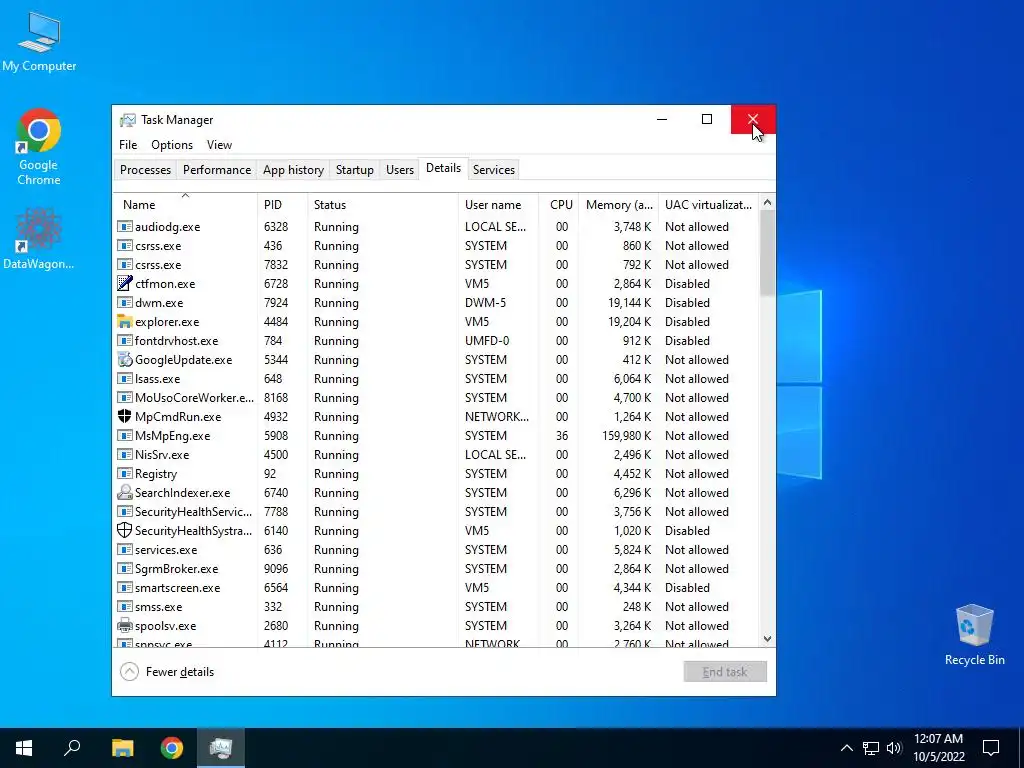Click the Task Manager taskbar button
Image resolution: width=1024 pixels, height=768 pixels.
pyautogui.click(x=221, y=748)
